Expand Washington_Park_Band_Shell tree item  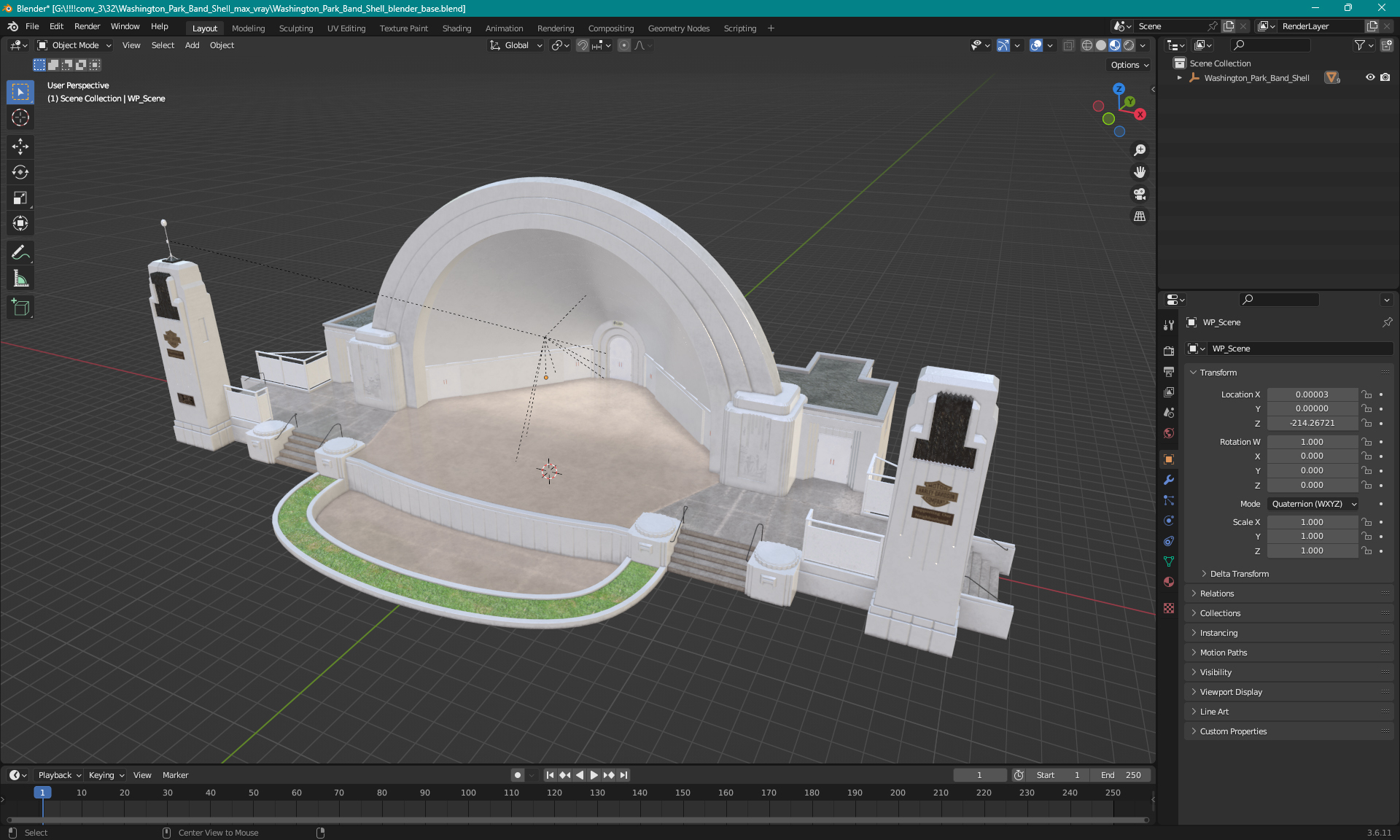[1180, 77]
